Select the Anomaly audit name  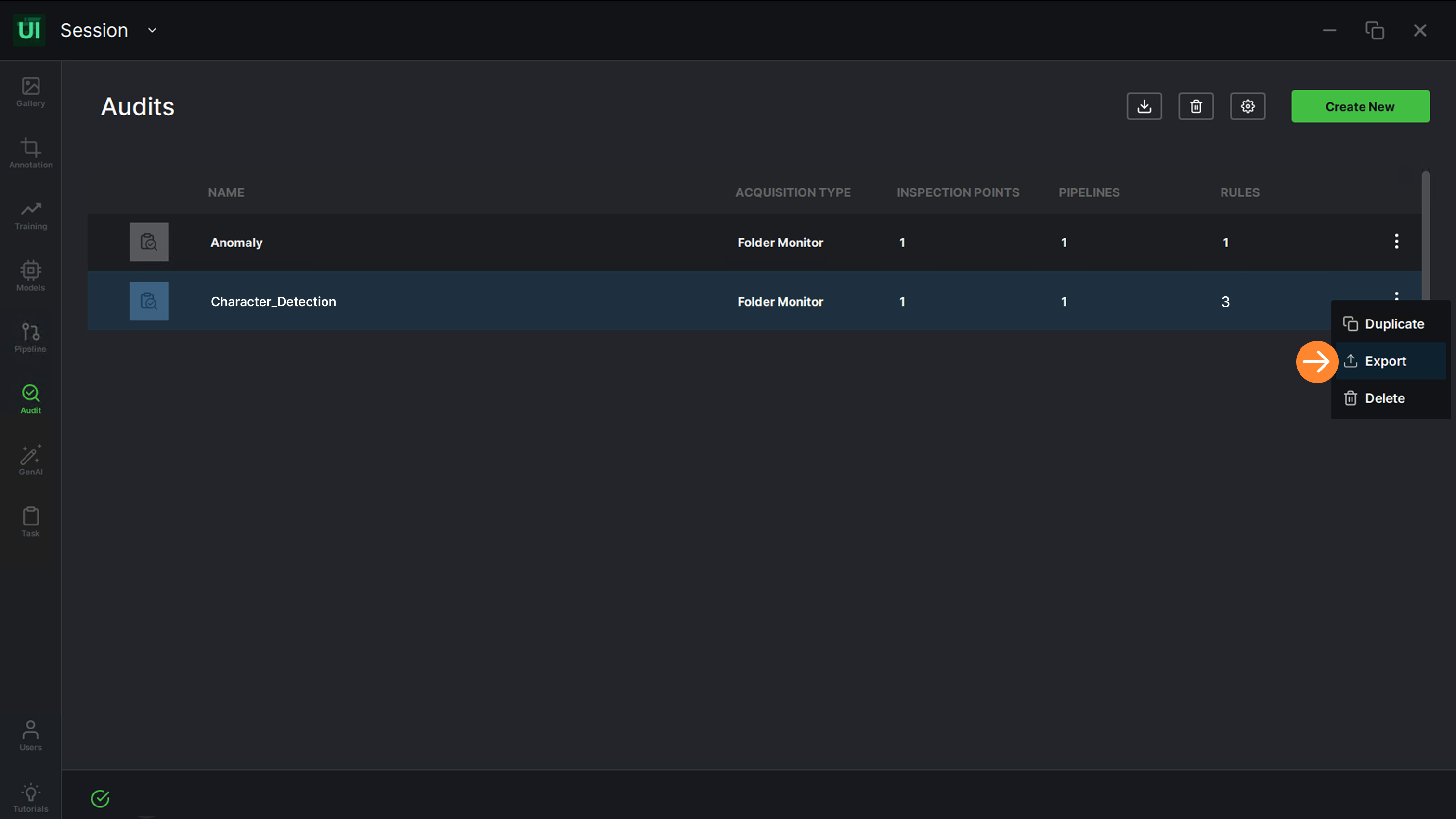[x=236, y=243]
